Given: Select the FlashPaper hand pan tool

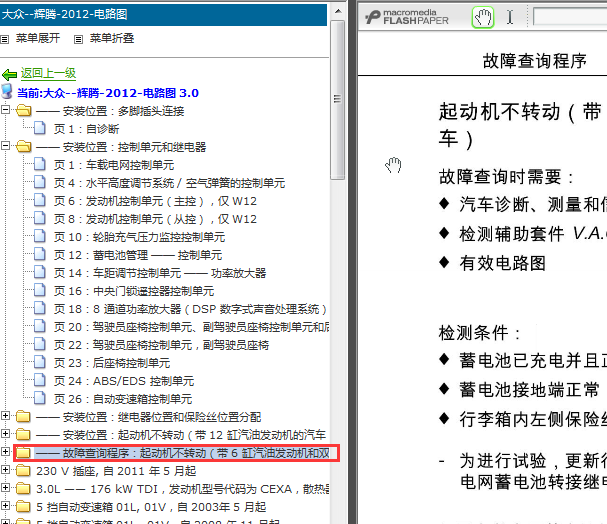Looking at the screenshot, I should click(x=483, y=17).
